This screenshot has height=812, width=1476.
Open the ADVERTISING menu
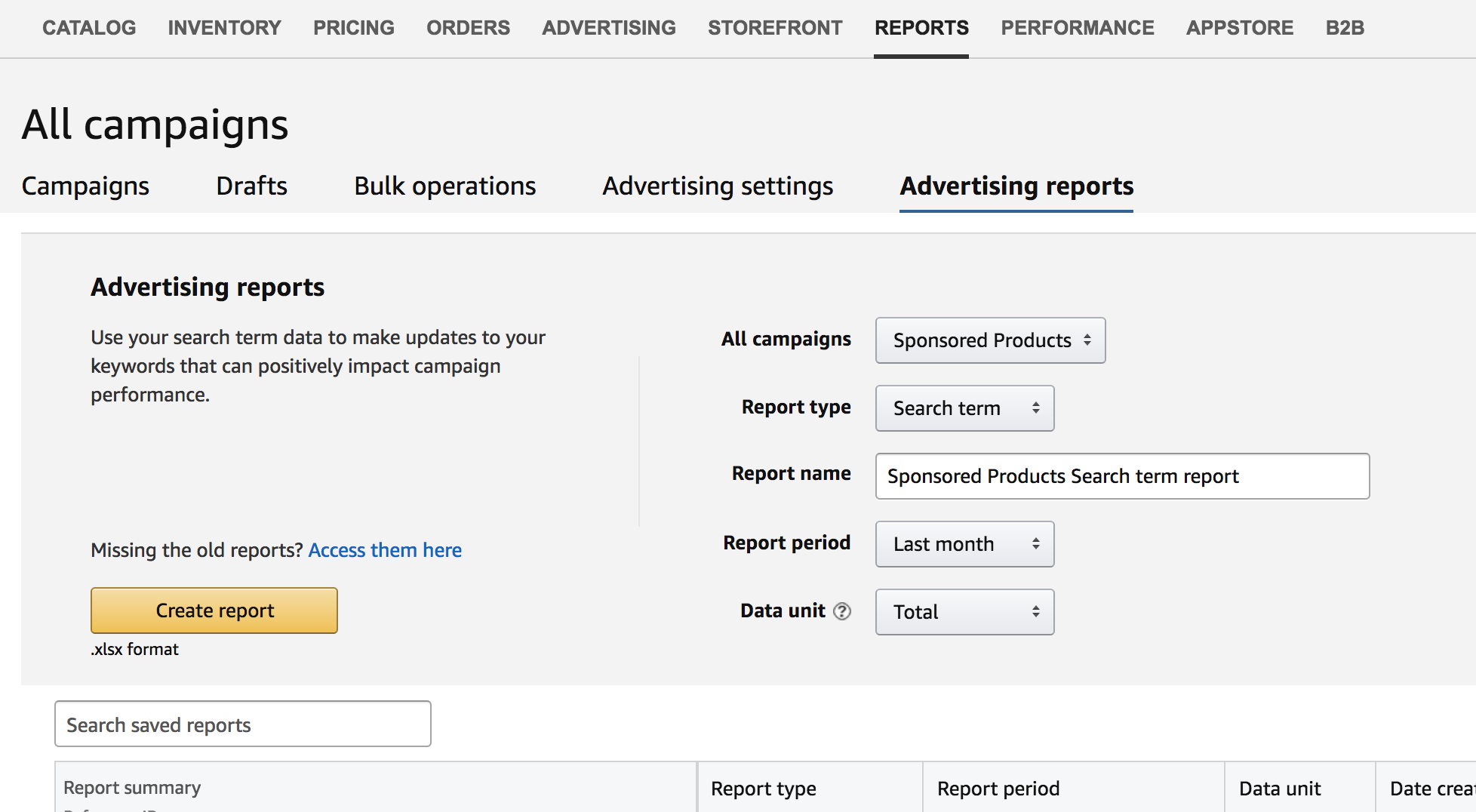(x=609, y=28)
